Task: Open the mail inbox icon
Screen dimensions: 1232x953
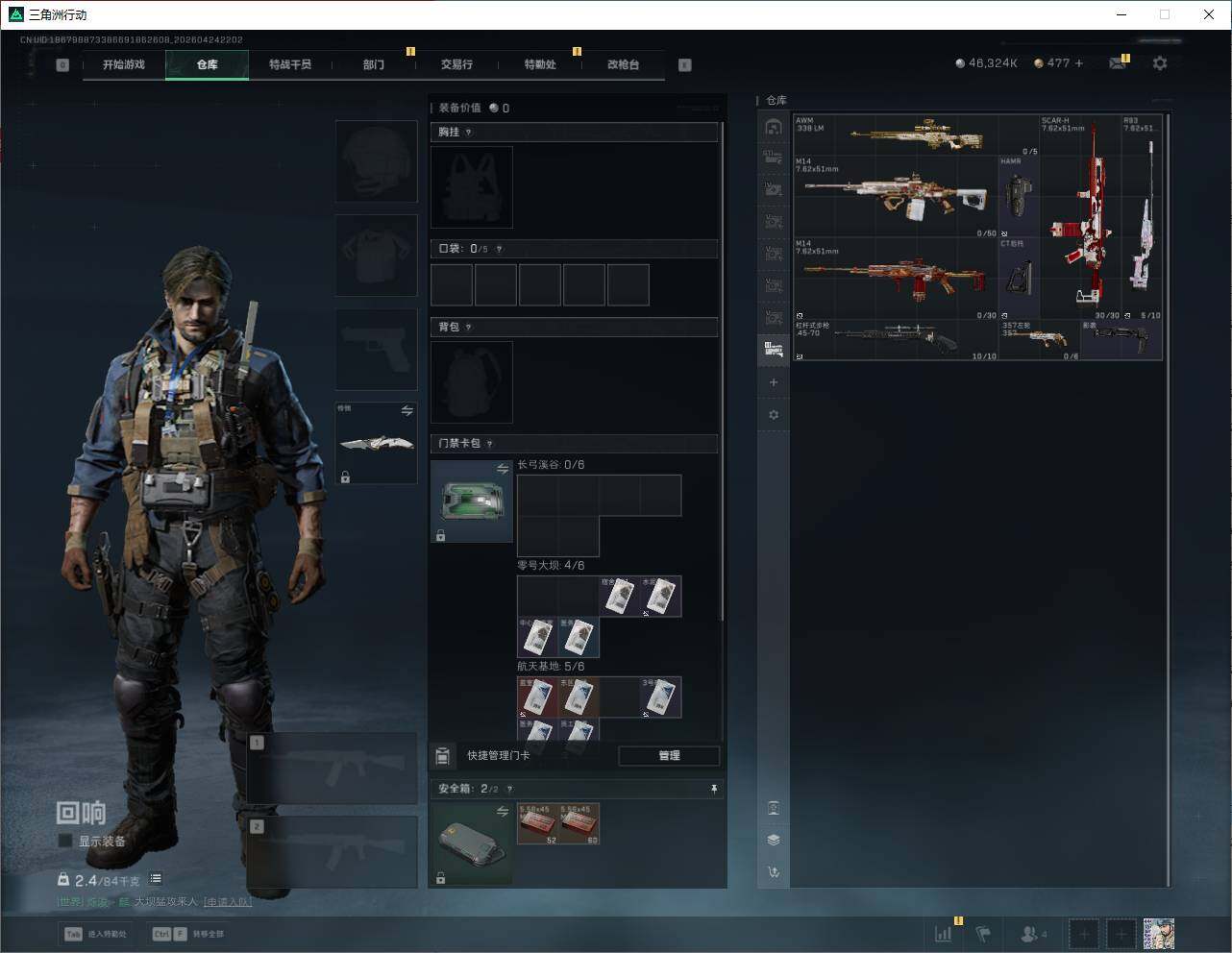Action: click(x=1118, y=63)
